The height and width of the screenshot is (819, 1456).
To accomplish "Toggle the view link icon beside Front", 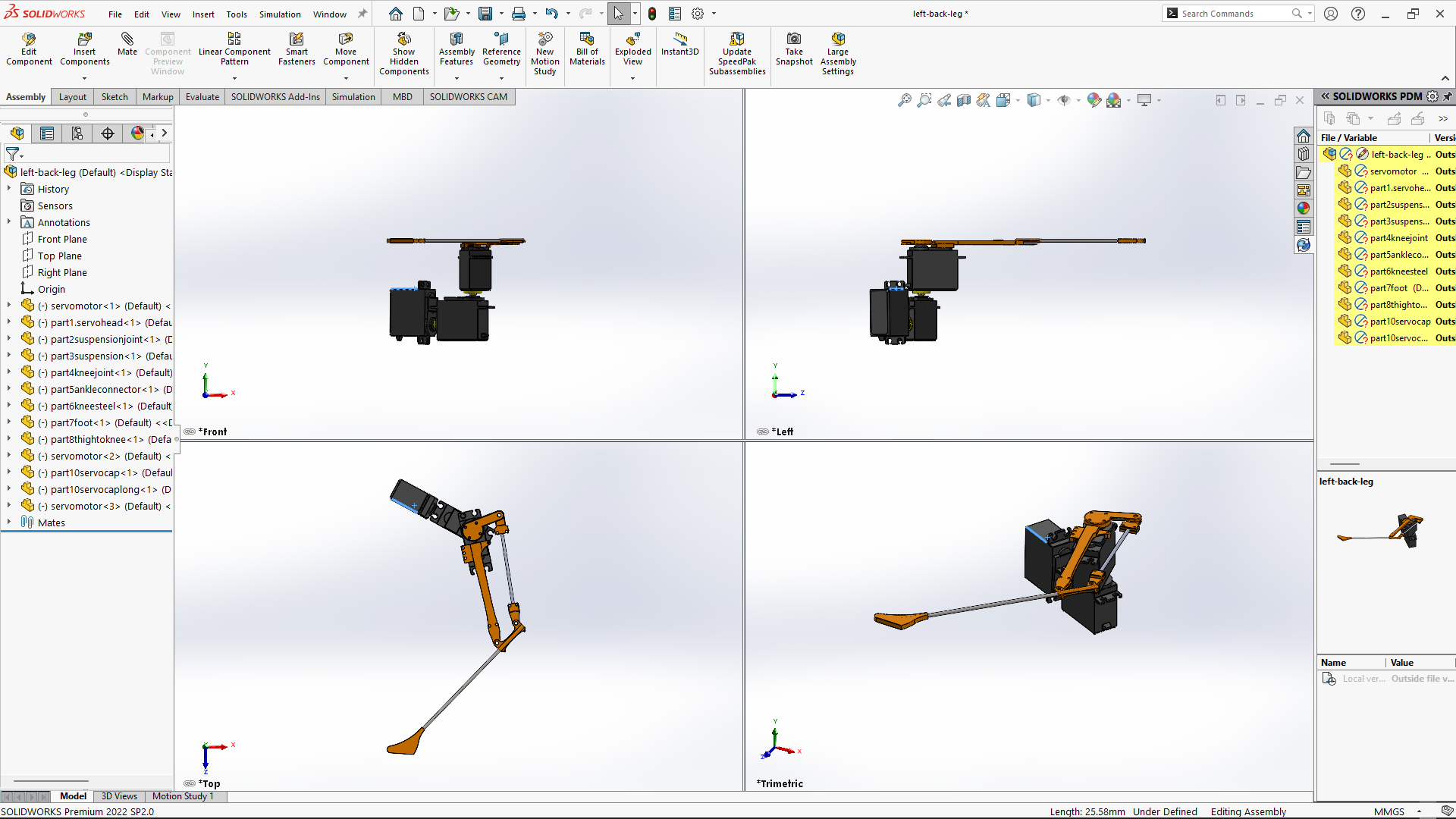I will pos(190,431).
